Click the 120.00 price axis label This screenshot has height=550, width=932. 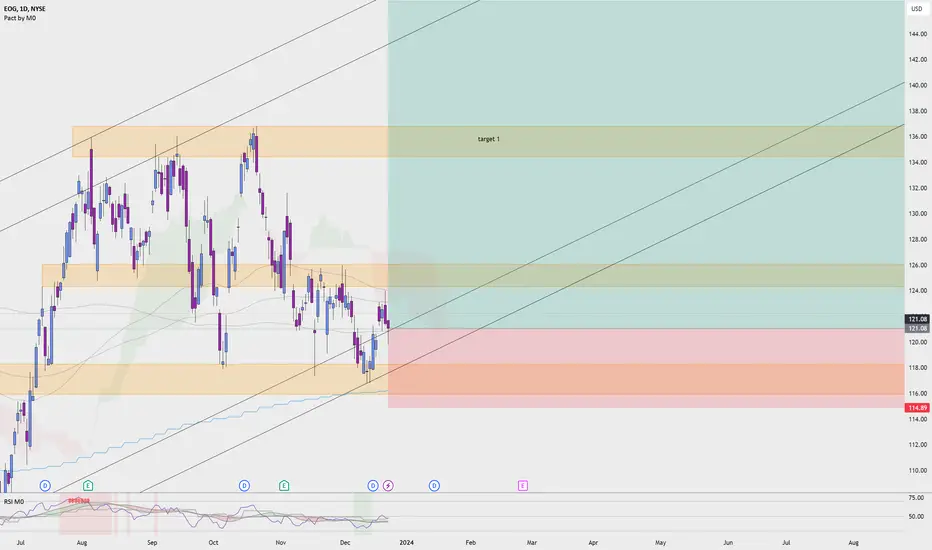point(918,342)
